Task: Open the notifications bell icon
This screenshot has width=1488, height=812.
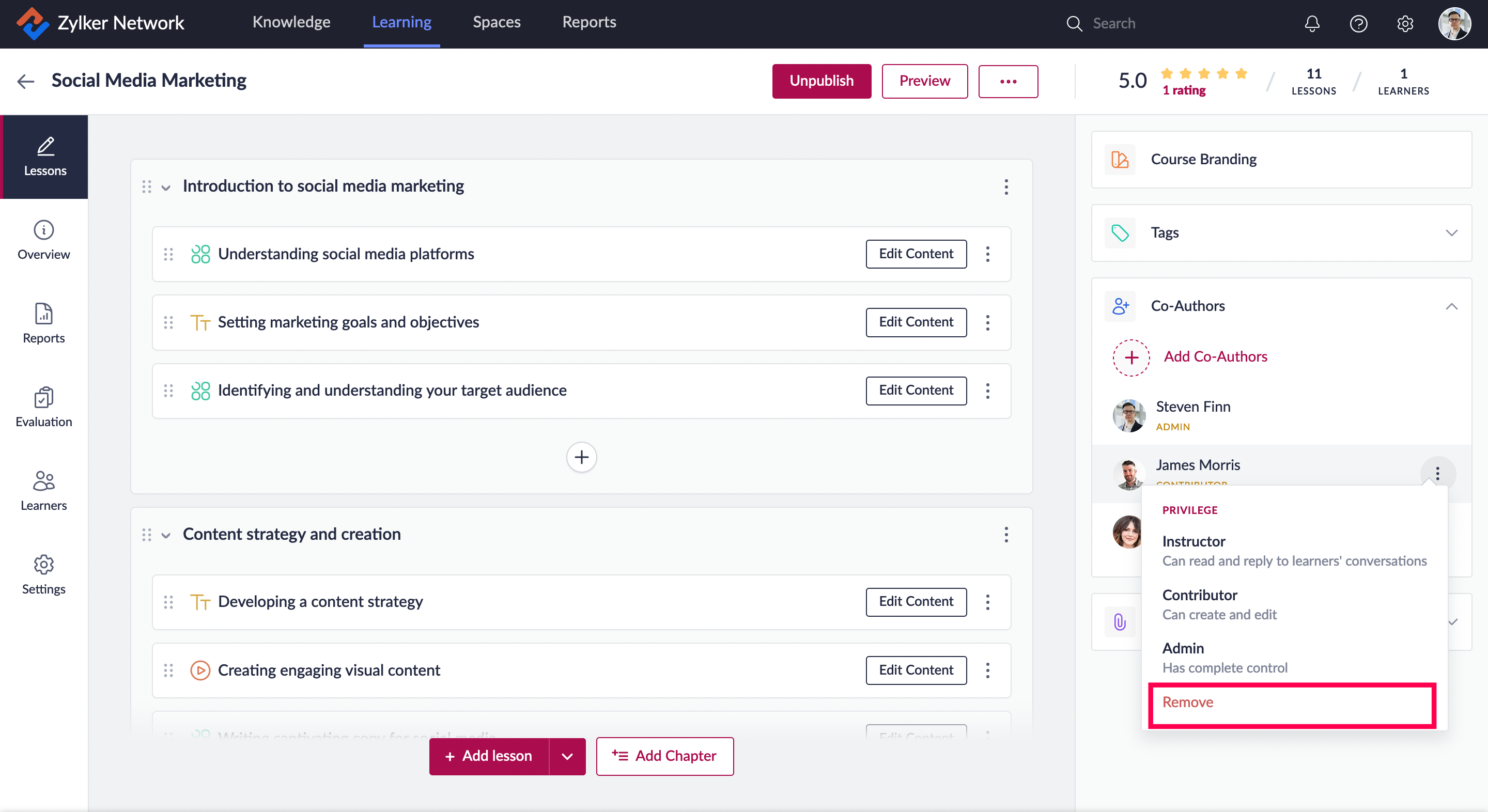Action: click(1312, 24)
